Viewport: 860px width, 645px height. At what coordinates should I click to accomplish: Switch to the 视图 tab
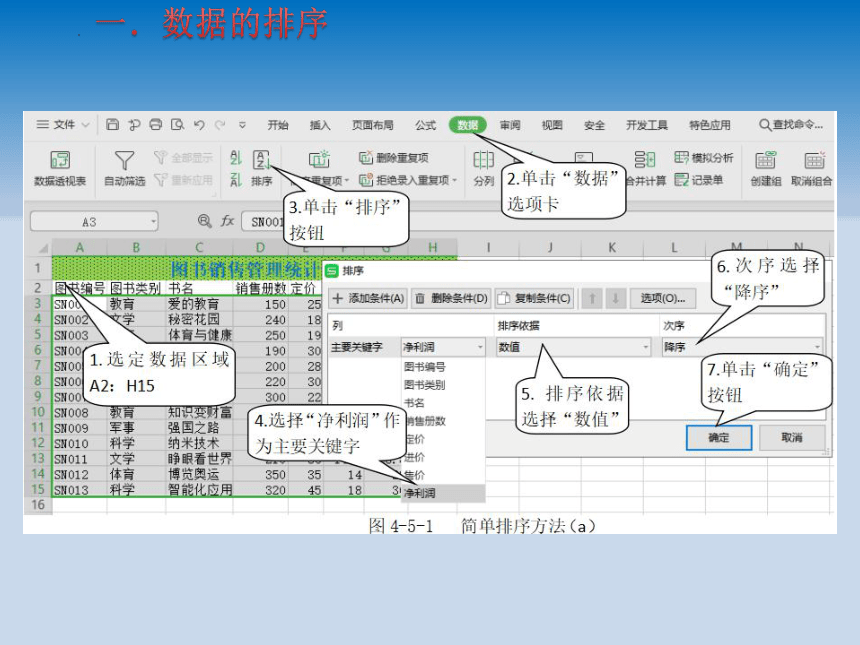tap(552, 125)
